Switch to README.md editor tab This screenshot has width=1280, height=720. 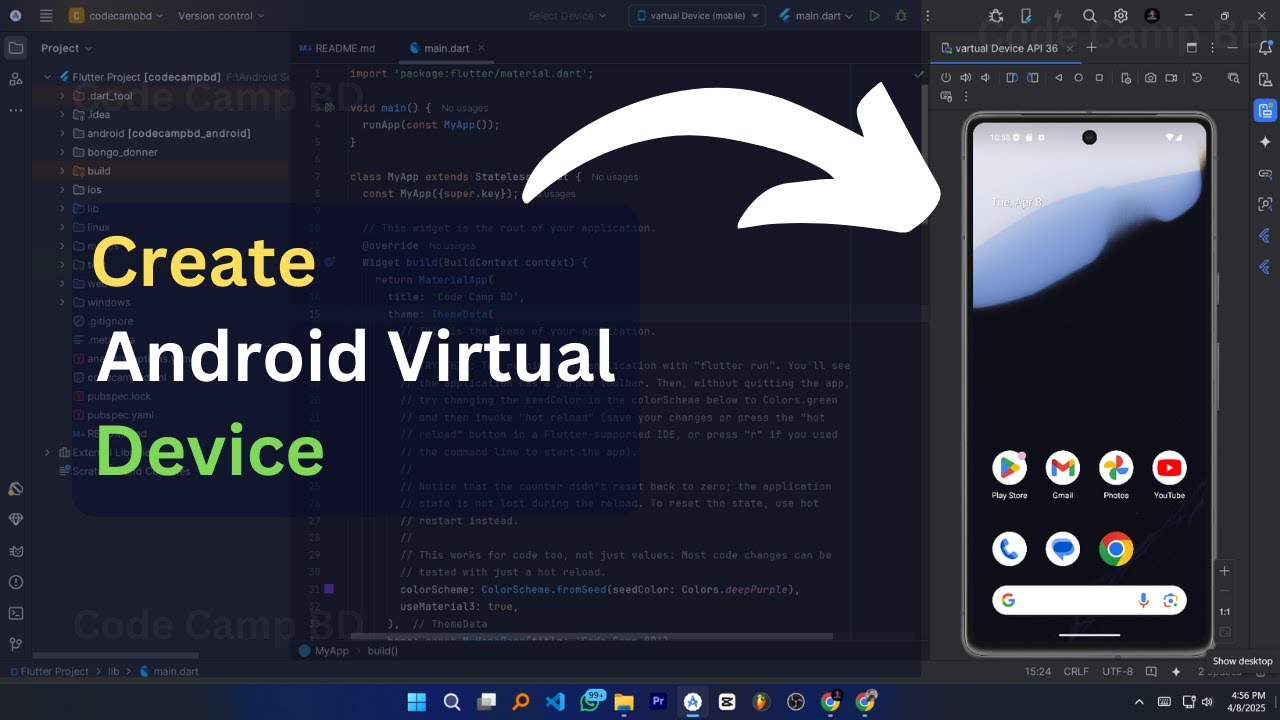coord(338,48)
